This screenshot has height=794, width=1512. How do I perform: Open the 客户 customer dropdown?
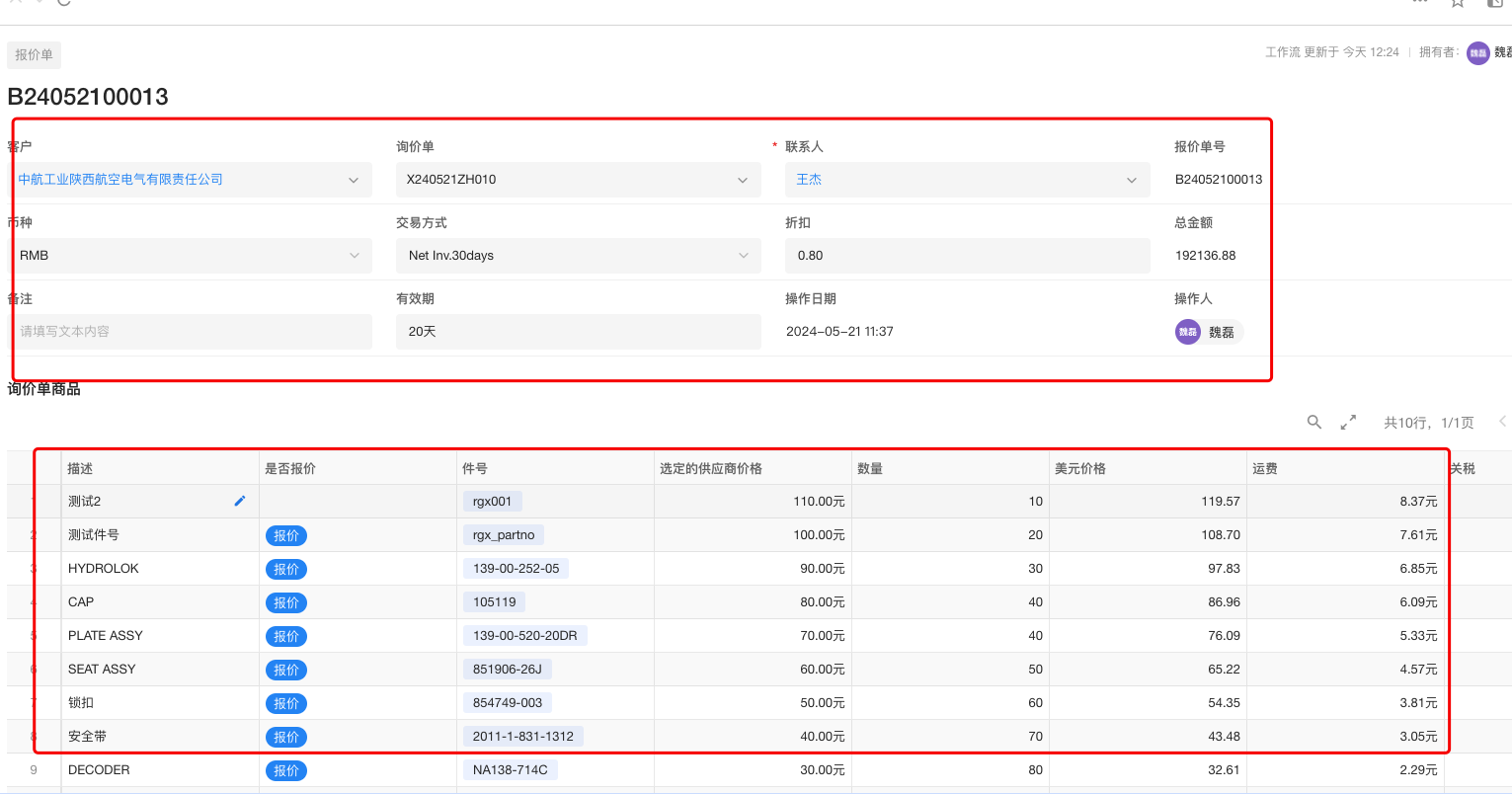(x=354, y=180)
